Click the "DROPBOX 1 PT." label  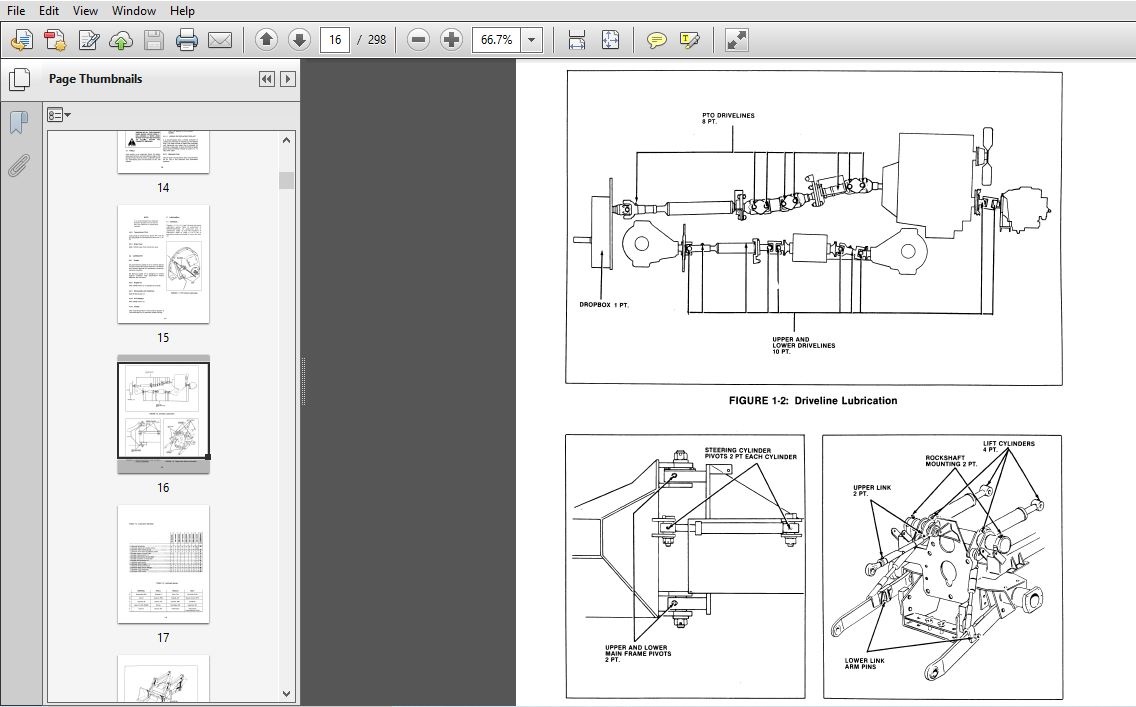[x=604, y=305]
